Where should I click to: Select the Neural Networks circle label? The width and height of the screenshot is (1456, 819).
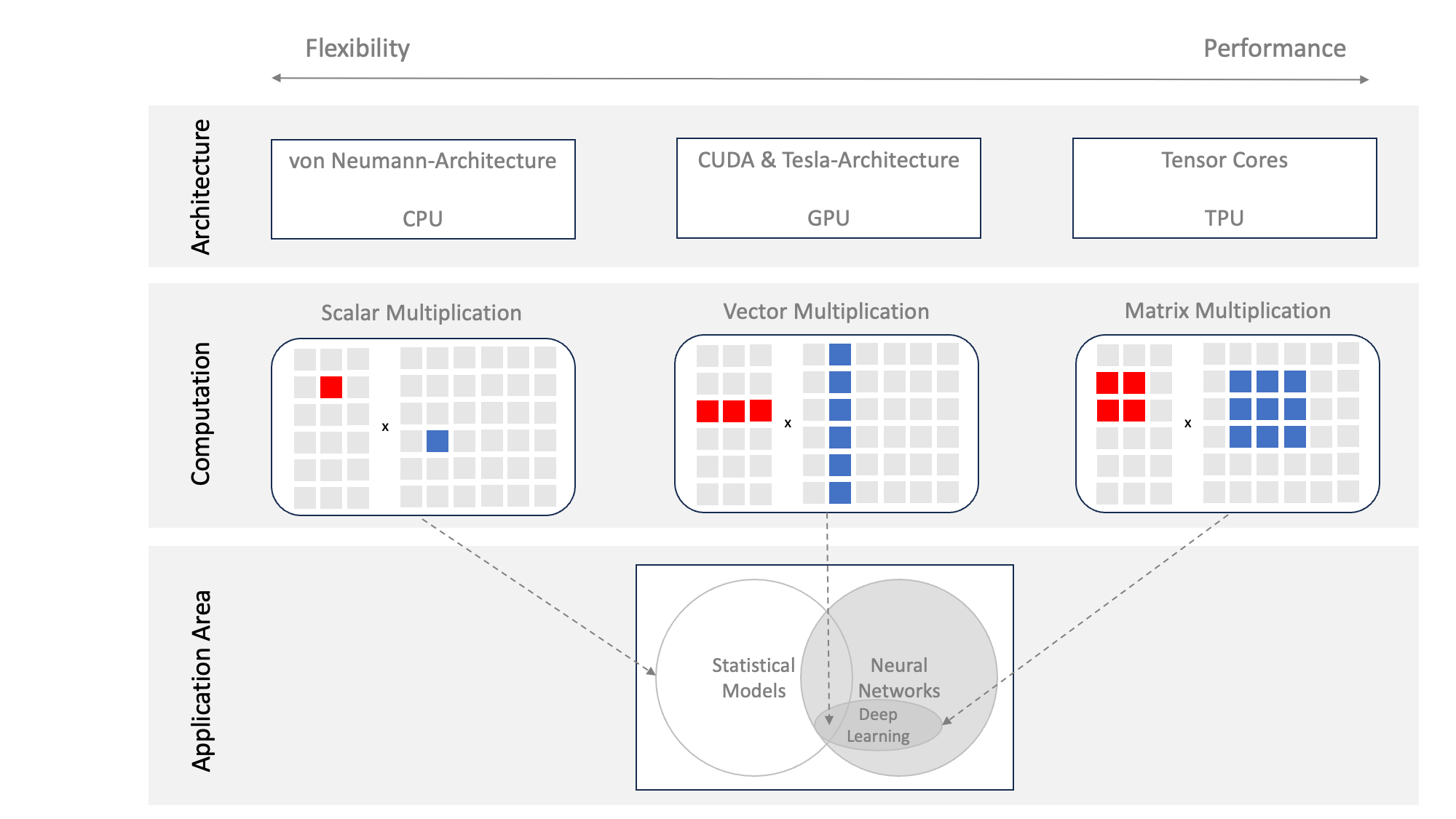(x=899, y=677)
